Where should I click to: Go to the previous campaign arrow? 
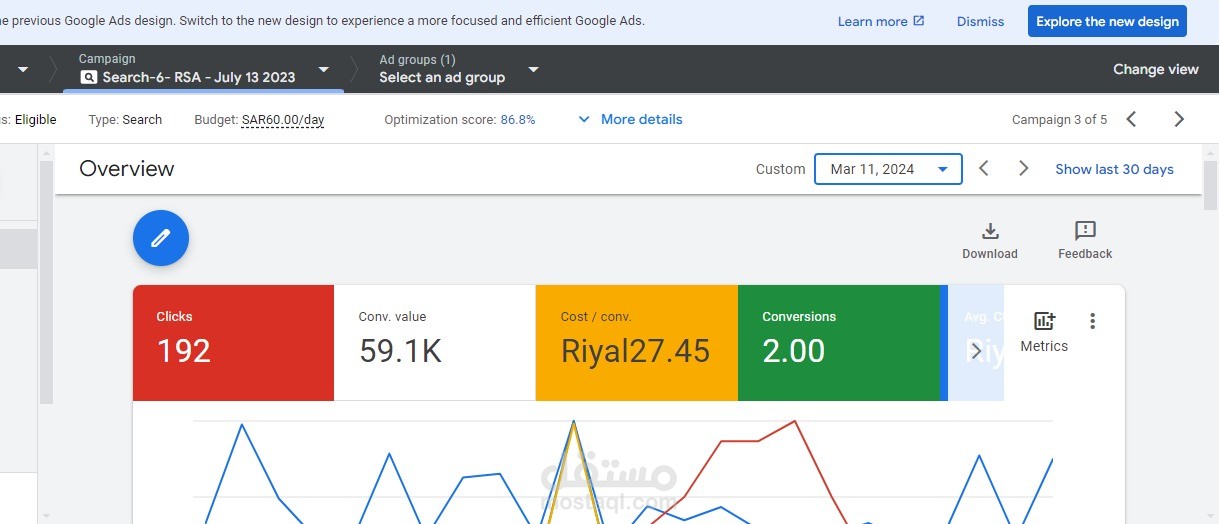[x=1131, y=119]
